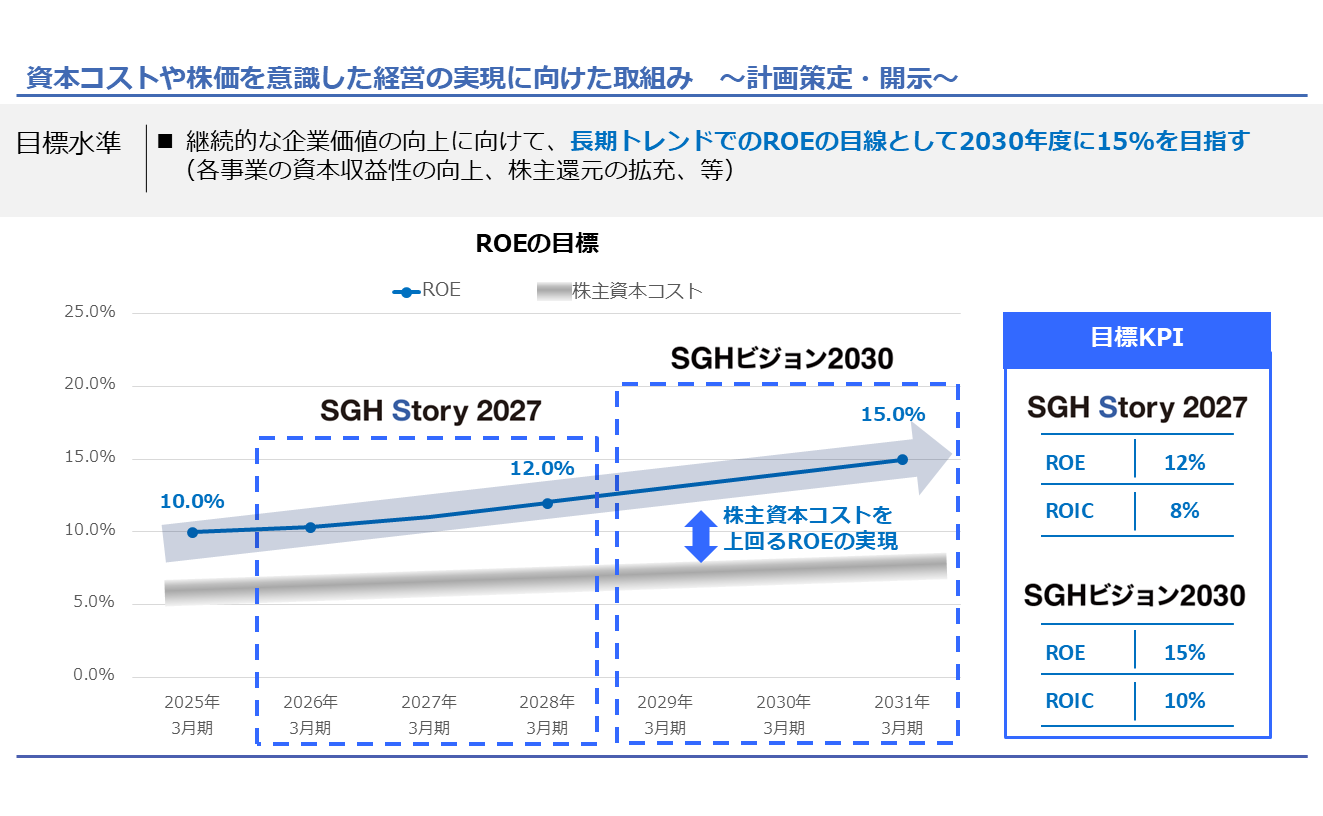Click the 2028年3月期 axis label

547,715
